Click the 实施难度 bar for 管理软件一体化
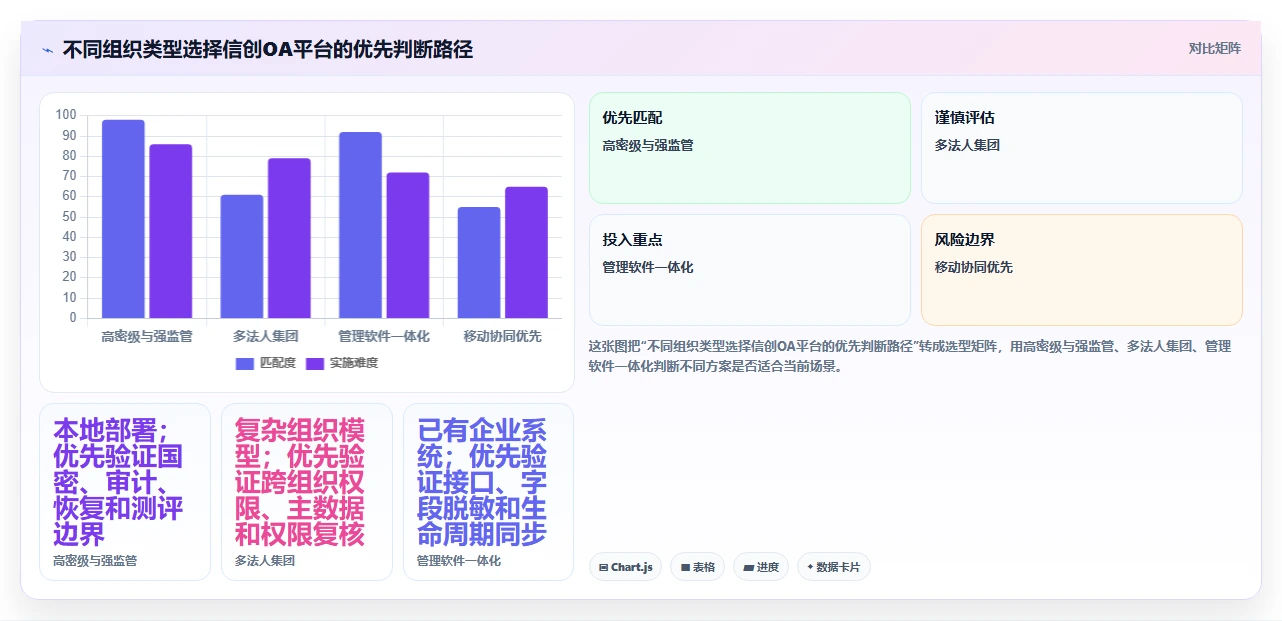Viewport: 1282px width, 621px height. point(408,245)
